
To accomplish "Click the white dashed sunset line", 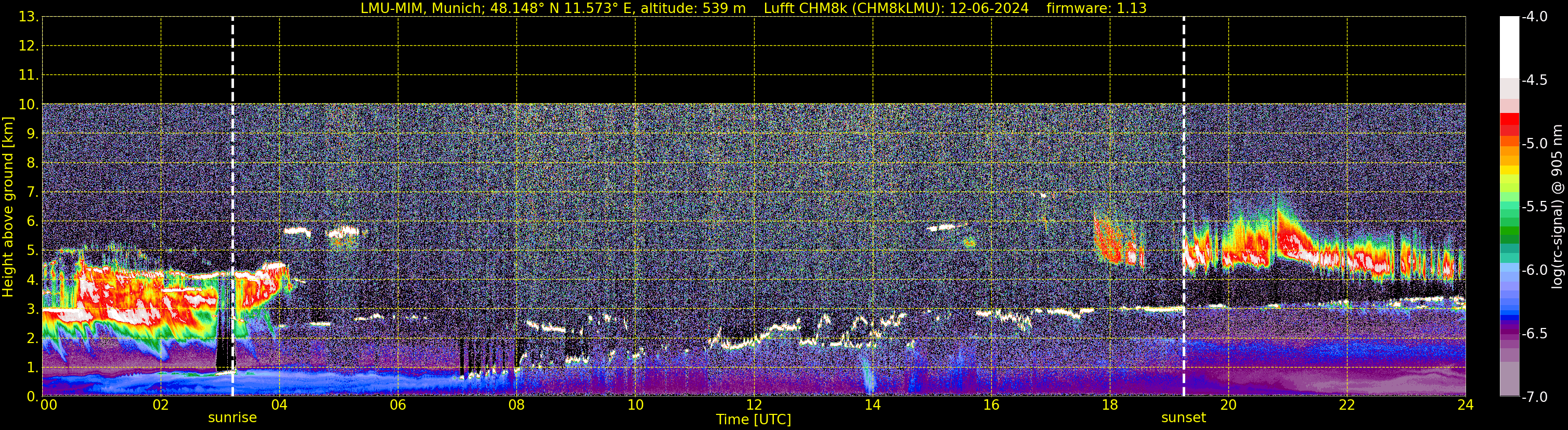I will coord(1183,207).
